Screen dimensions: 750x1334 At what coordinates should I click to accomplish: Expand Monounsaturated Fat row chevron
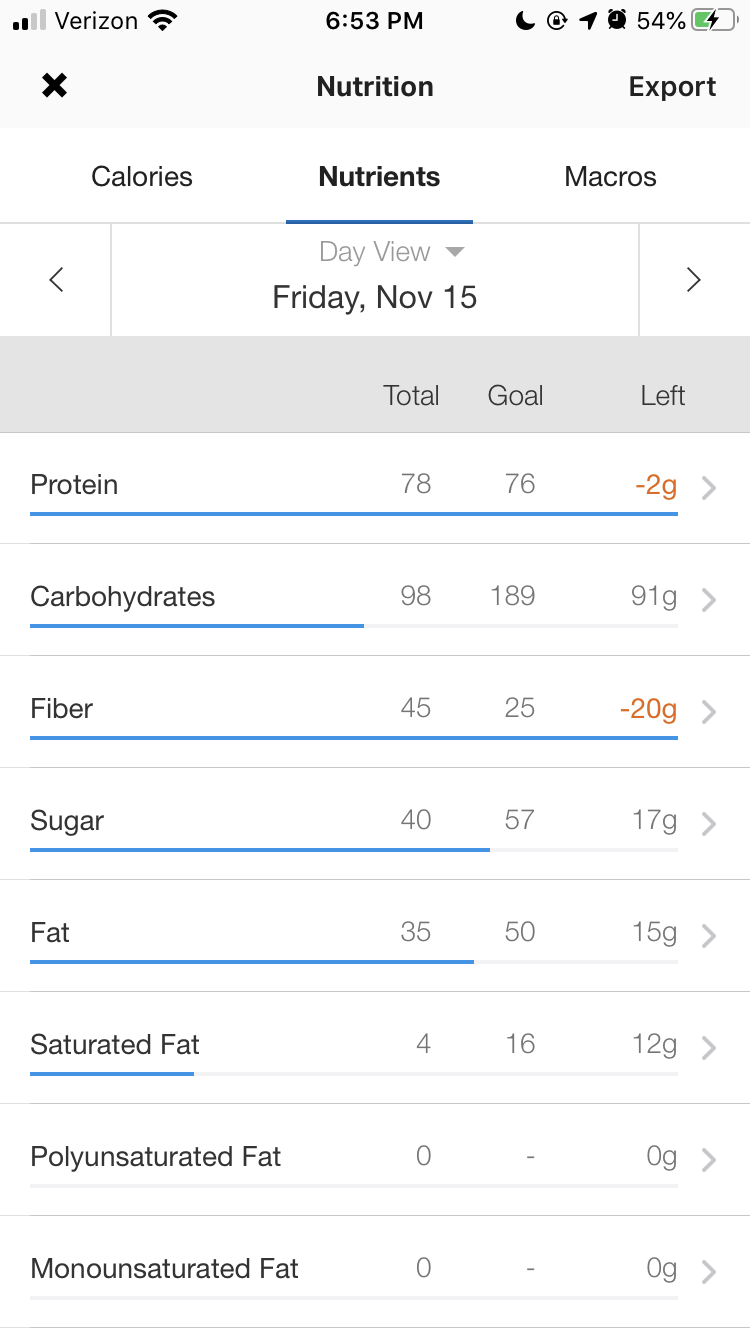pos(709,1272)
